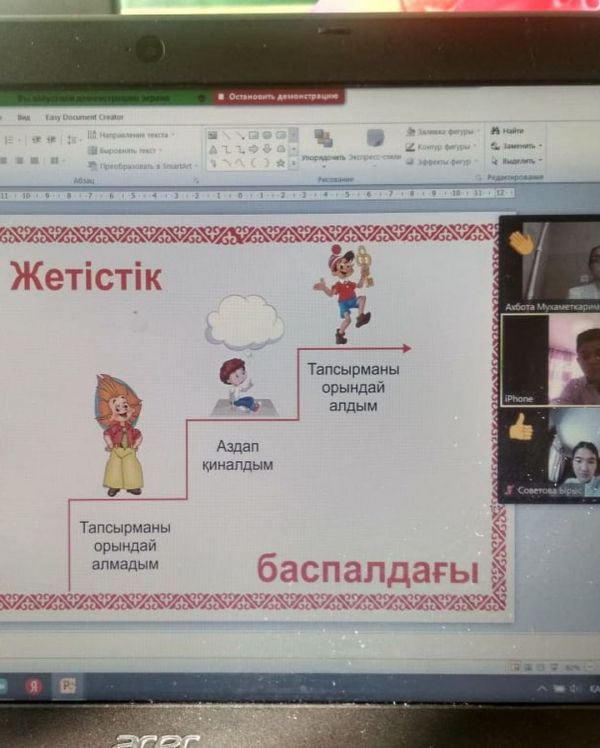The width and height of the screenshot is (600, 748).
Task: Open Shape Outline (Контур фигуры) dropdown
Action: pos(442,146)
